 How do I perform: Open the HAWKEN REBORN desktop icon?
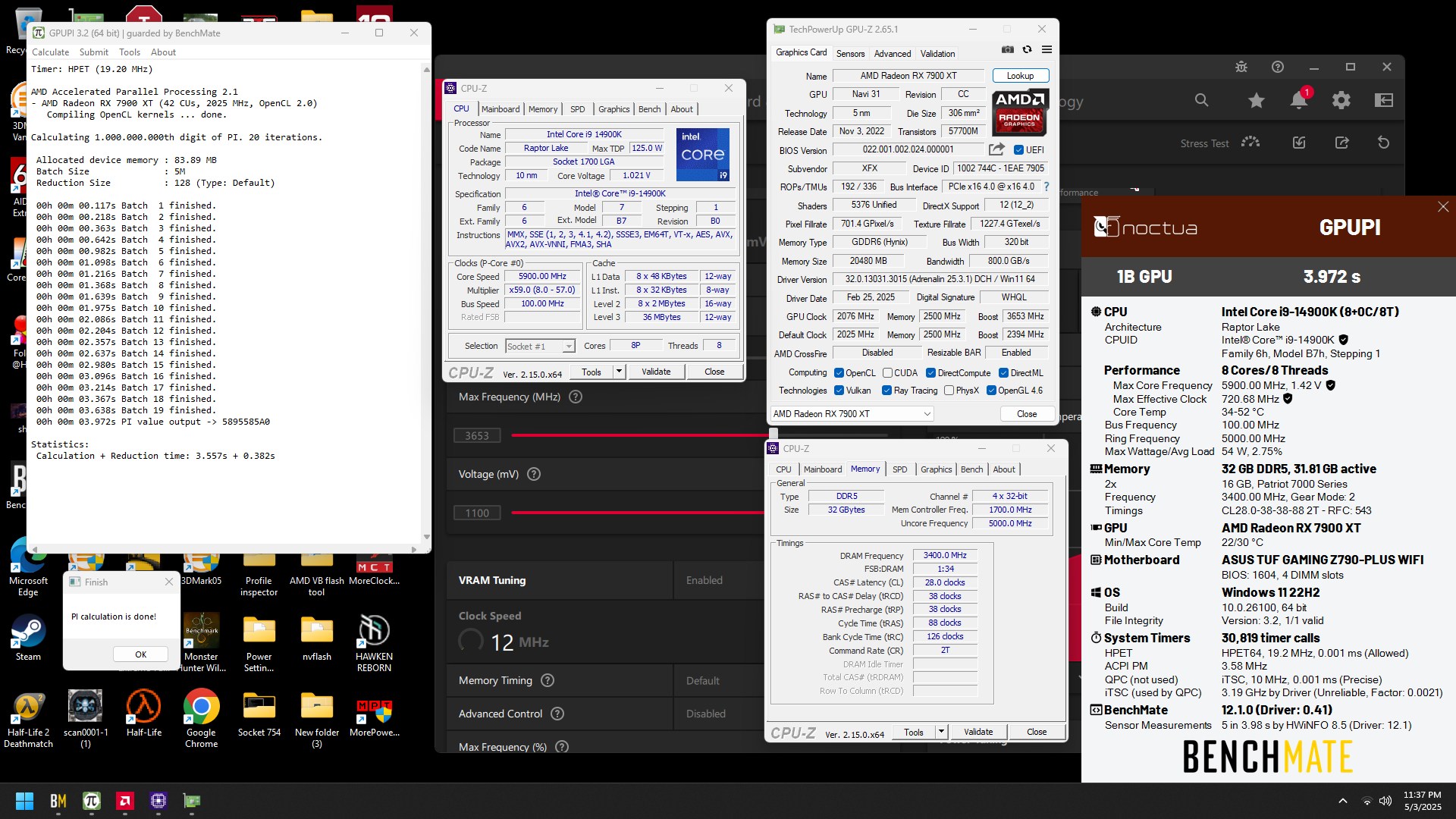[374, 642]
